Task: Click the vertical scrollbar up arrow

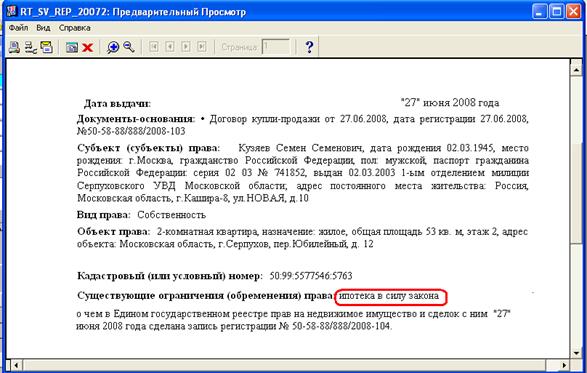Action: pyautogui.click(x=576, y=70)
